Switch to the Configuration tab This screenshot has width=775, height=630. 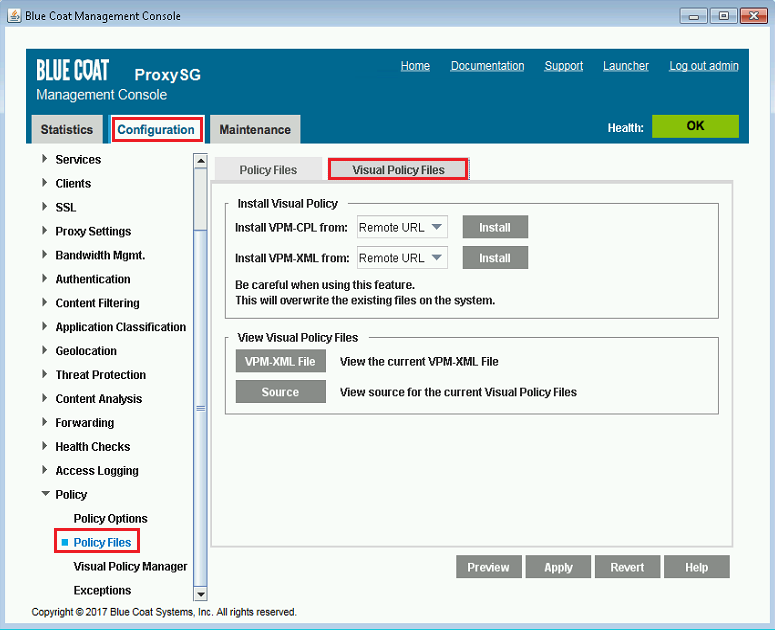click(x=157, y=129)
